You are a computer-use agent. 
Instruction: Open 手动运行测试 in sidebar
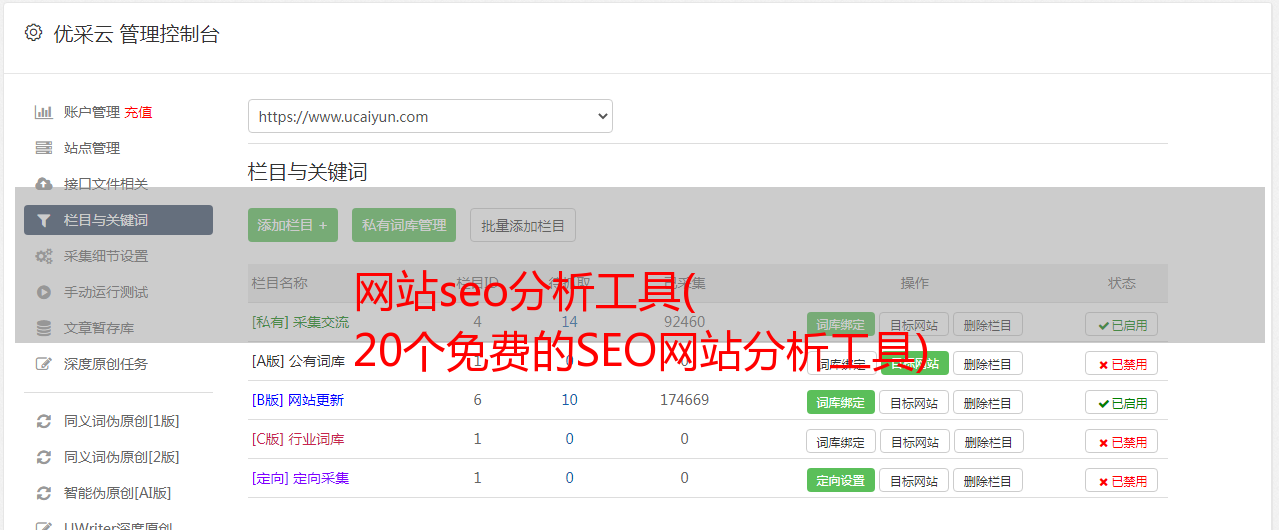[106, 292]
